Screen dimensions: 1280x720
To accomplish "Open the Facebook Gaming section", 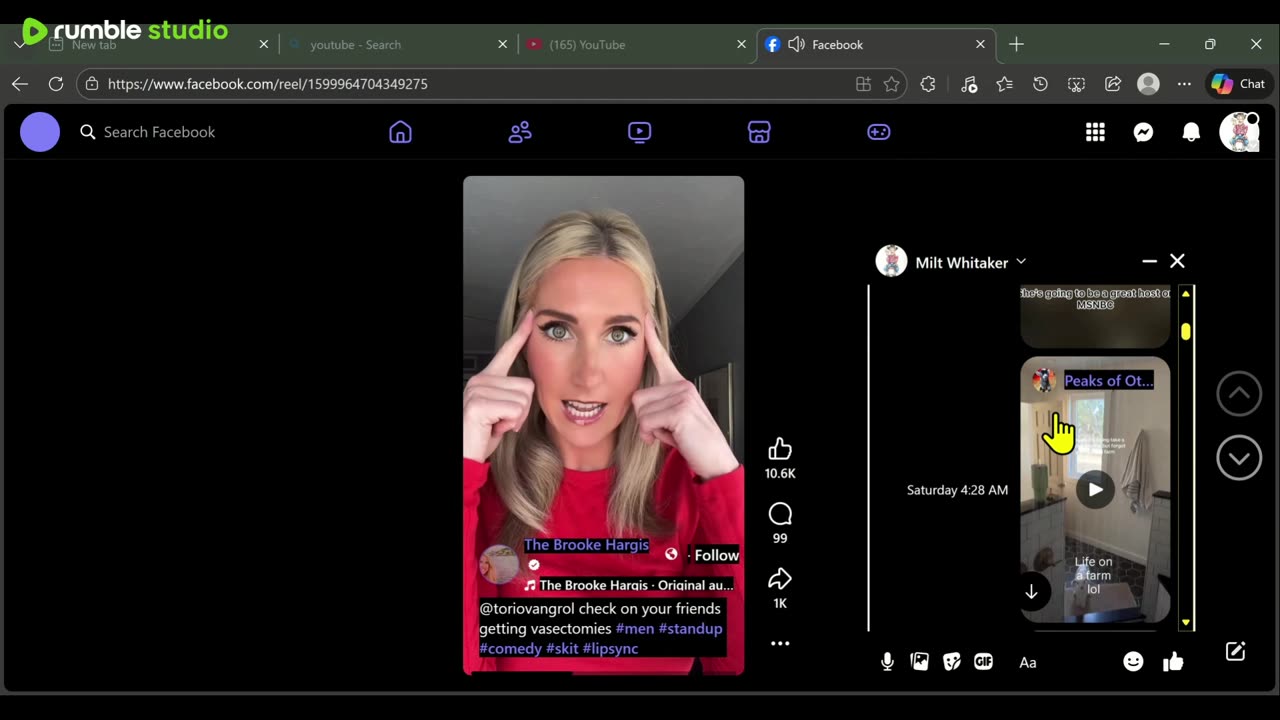I will click(x=879, y=132).
